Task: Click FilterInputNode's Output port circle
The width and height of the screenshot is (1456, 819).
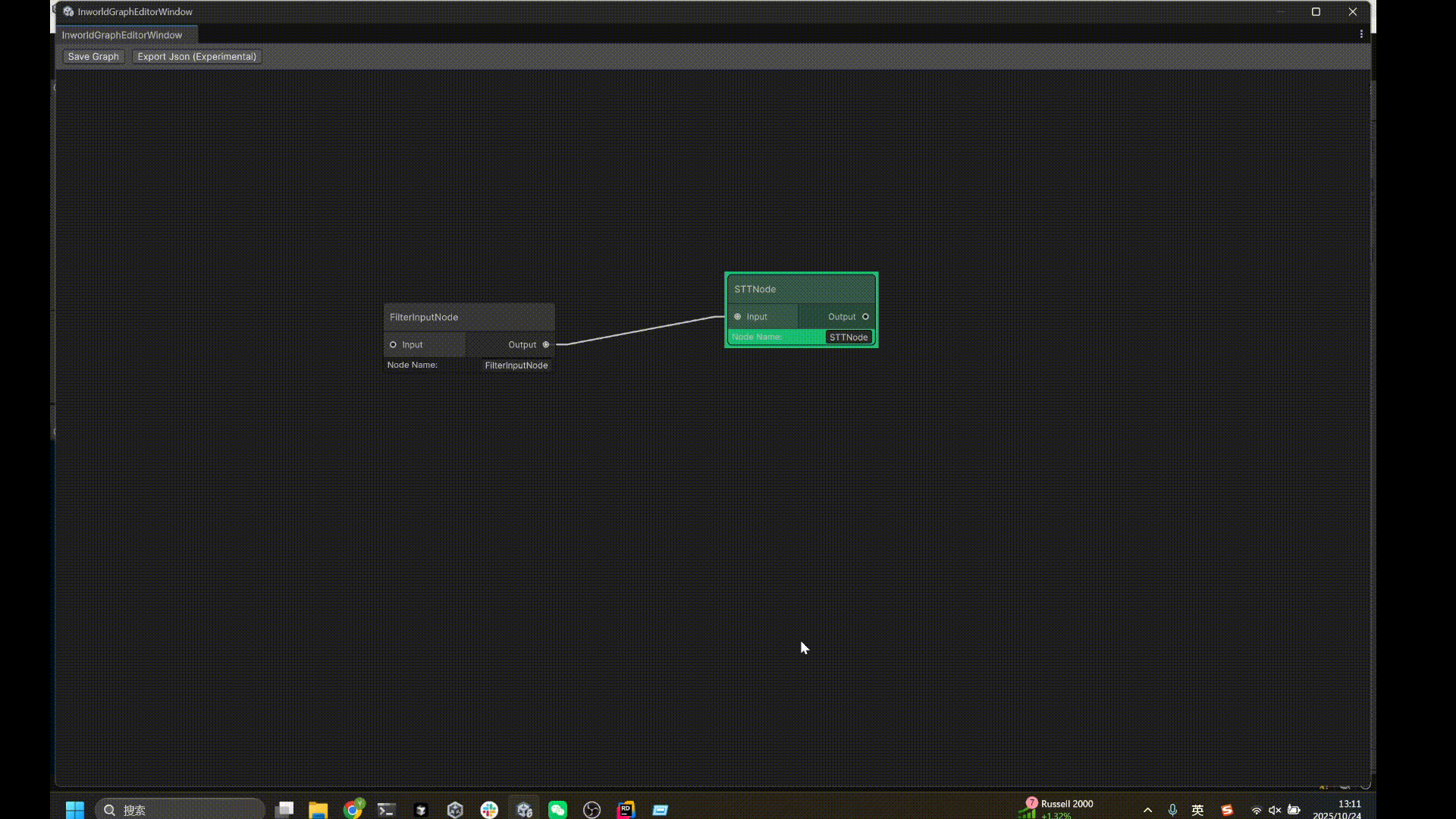Action: pyautogui.click(x=546, y=345)
